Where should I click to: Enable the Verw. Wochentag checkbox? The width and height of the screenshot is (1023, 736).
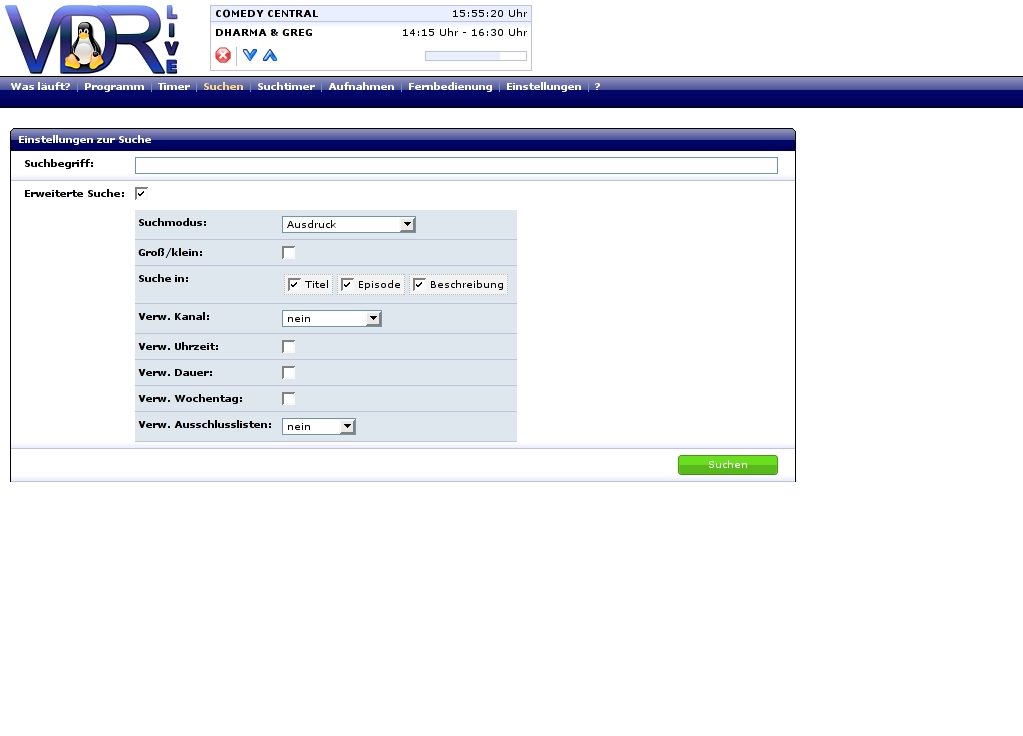[x=289, y=399]
